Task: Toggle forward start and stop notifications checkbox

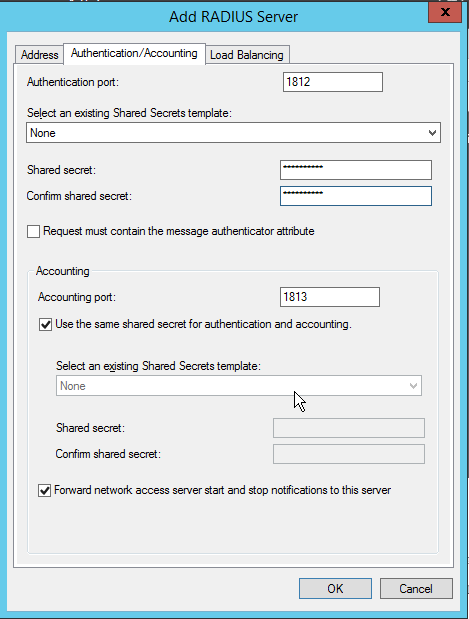Action: point(45,490)
